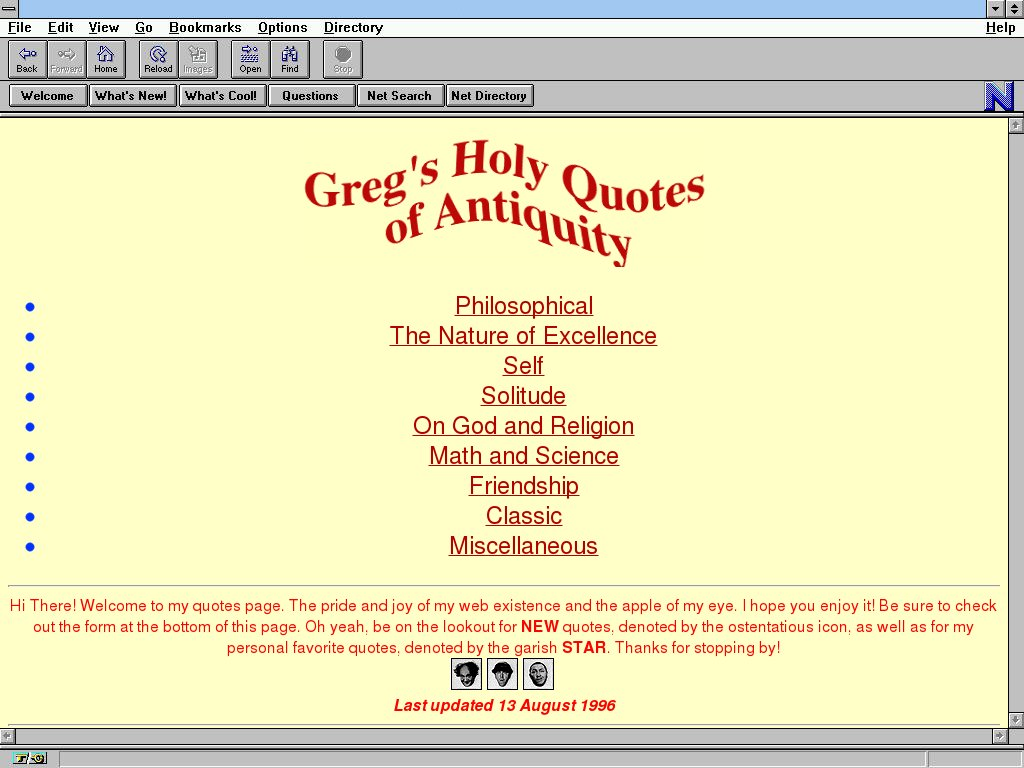Click the vertical scrollbar down arrow
The width and height of the screenshot is (1024, 768).
(x=1015, y=719)
